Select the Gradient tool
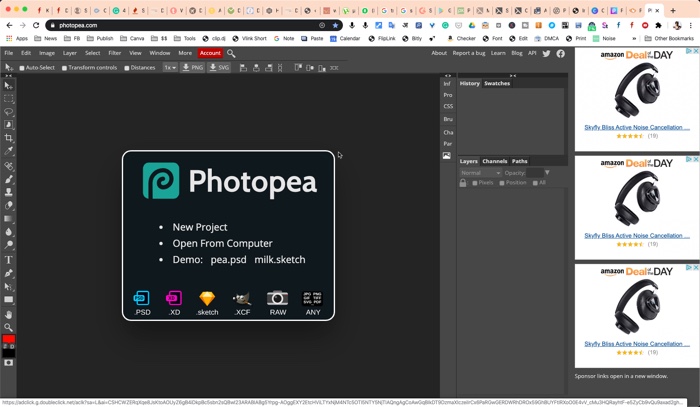Image resolution: width=700 pixels, height=407 pixels. tap(8, 219)
